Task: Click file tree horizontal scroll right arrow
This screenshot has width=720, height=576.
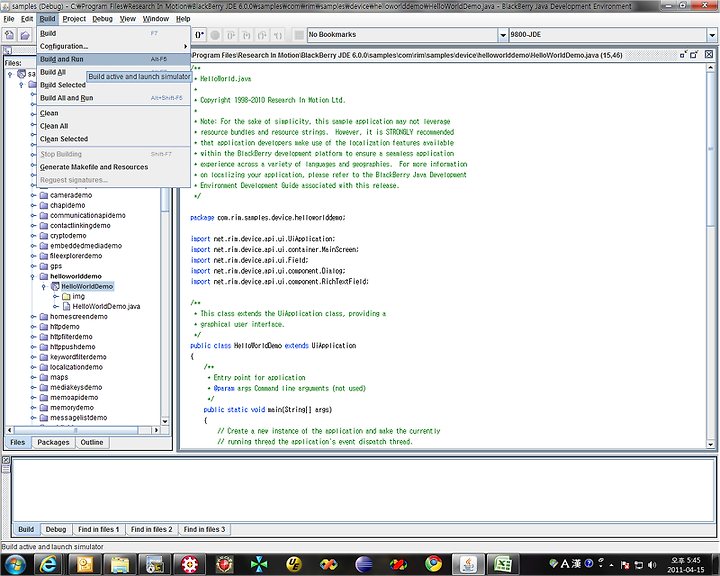Action: [x=156, y=430]
